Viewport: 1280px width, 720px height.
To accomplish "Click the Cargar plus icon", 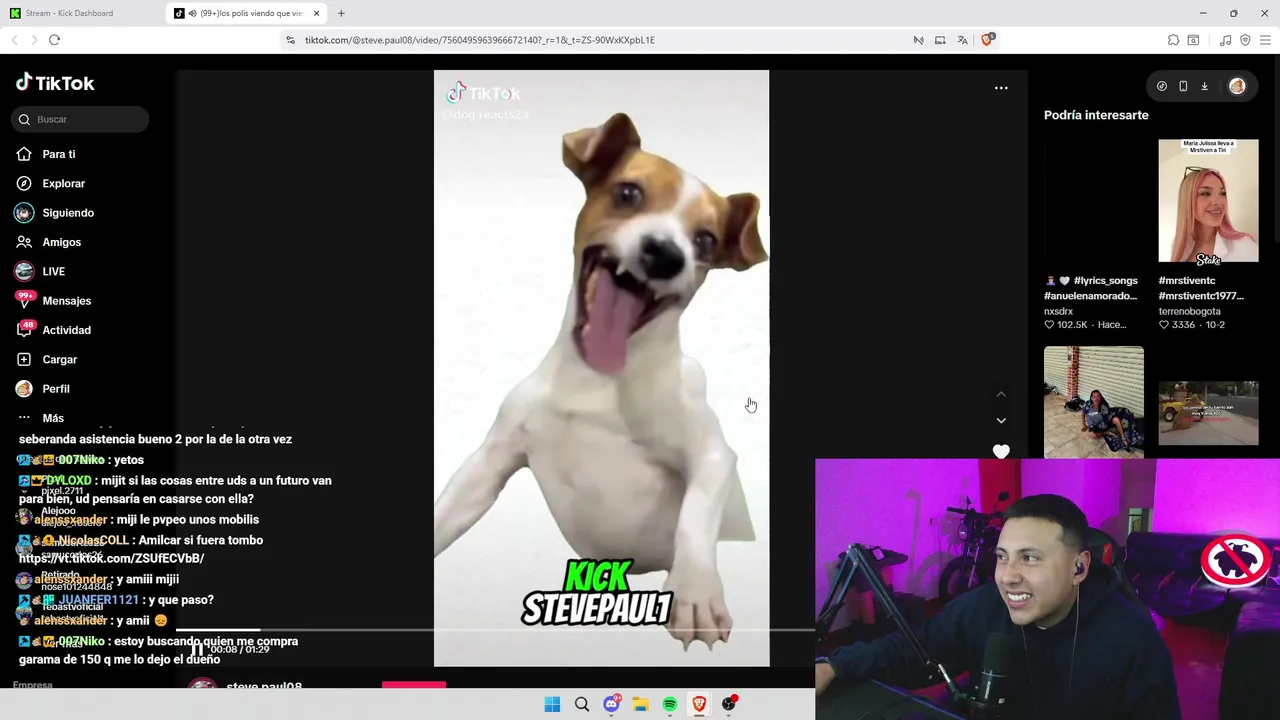I will 24,359.
